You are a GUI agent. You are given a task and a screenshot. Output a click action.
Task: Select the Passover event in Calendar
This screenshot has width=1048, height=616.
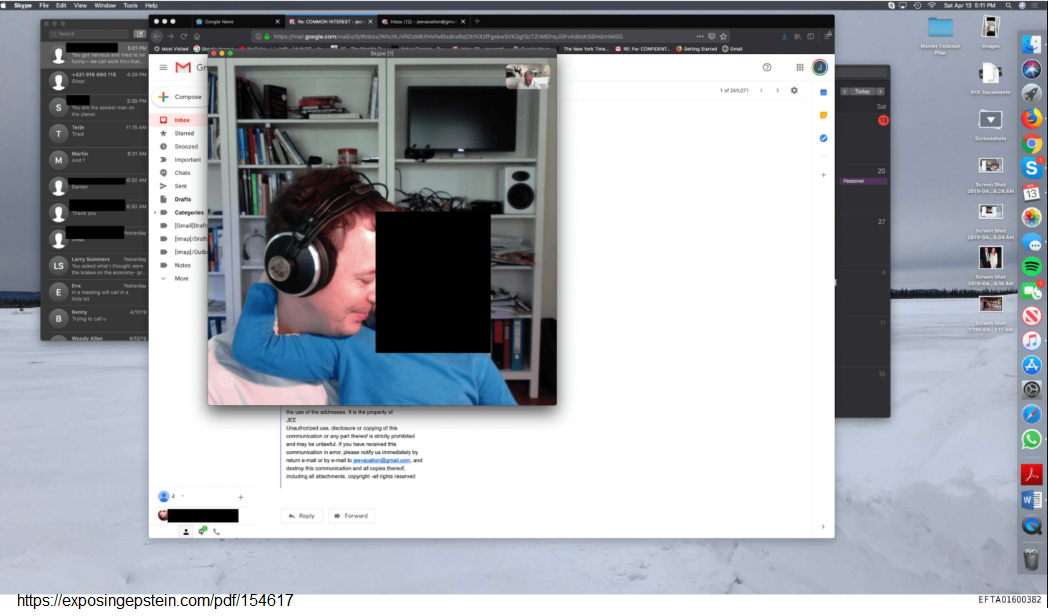864,181
